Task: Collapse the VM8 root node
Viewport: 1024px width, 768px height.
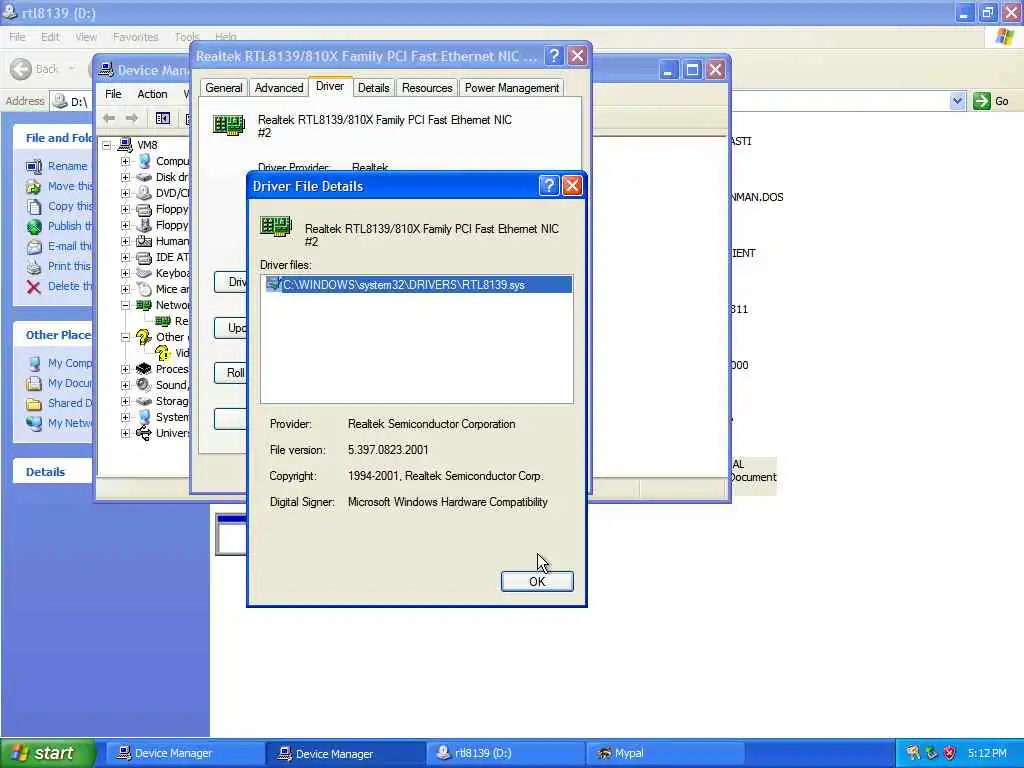Action: click(x=106, y=145)
